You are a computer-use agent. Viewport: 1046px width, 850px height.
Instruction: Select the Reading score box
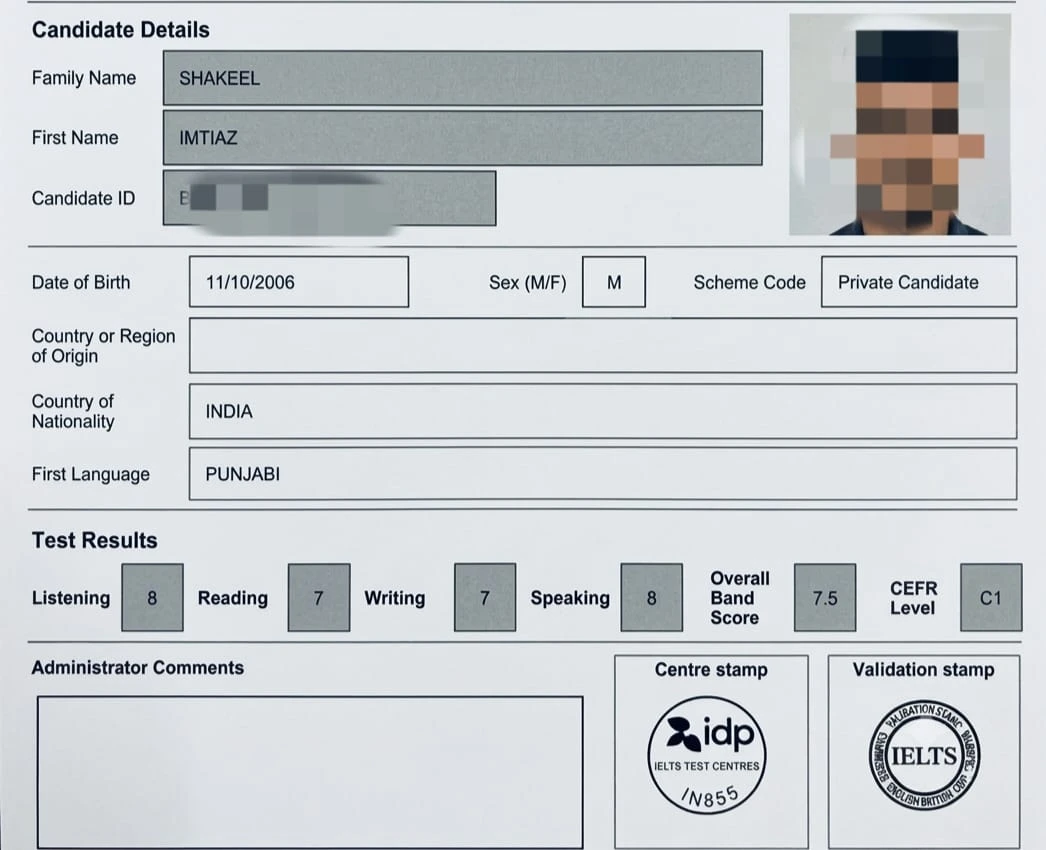point(319,597)
